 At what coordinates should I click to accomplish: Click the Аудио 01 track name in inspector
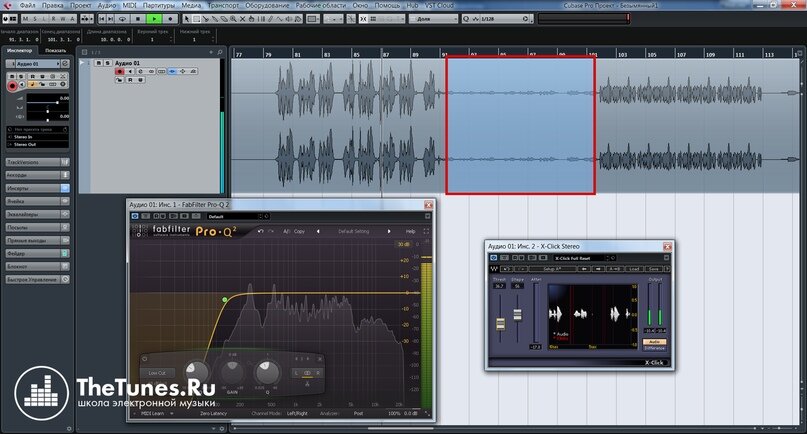click(x=36, y=63)
